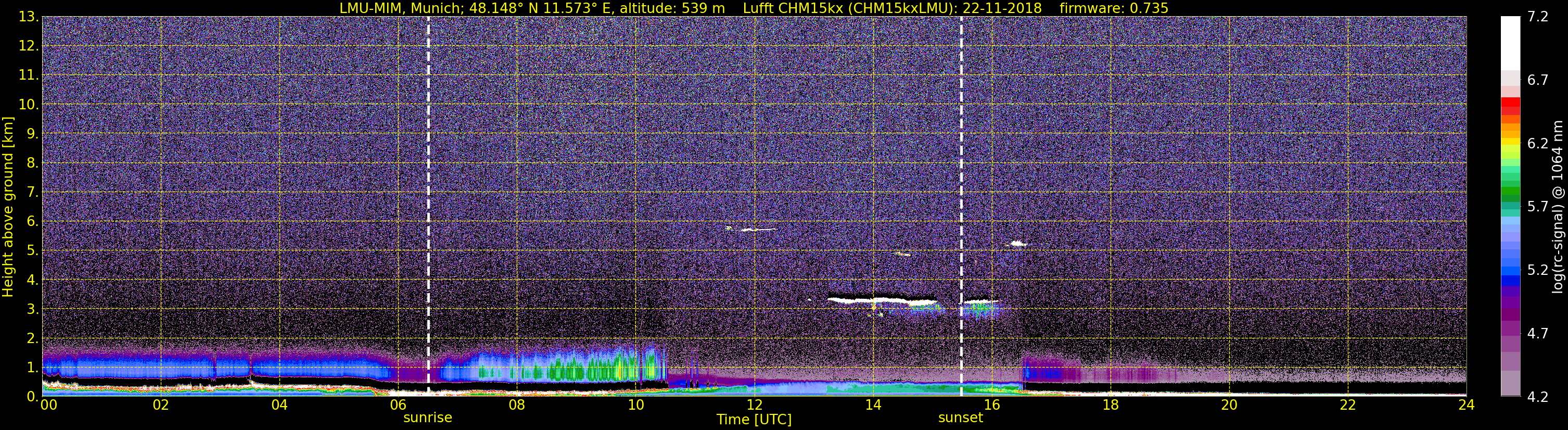Click the y-axis tick label '2.'
1568x430 pixels.
click(32, 339)
